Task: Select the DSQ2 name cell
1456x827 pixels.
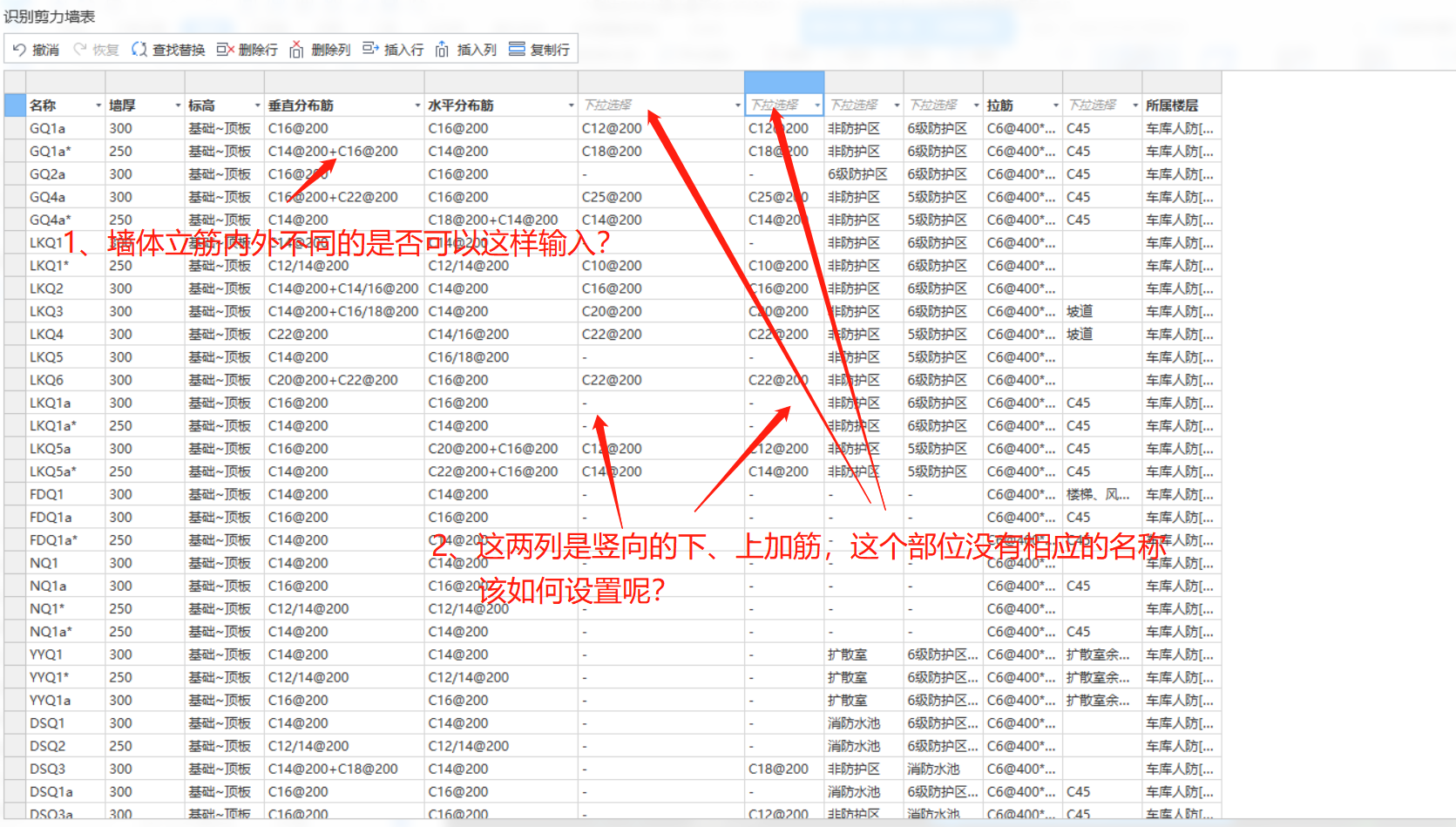Action: click(65, 746)
